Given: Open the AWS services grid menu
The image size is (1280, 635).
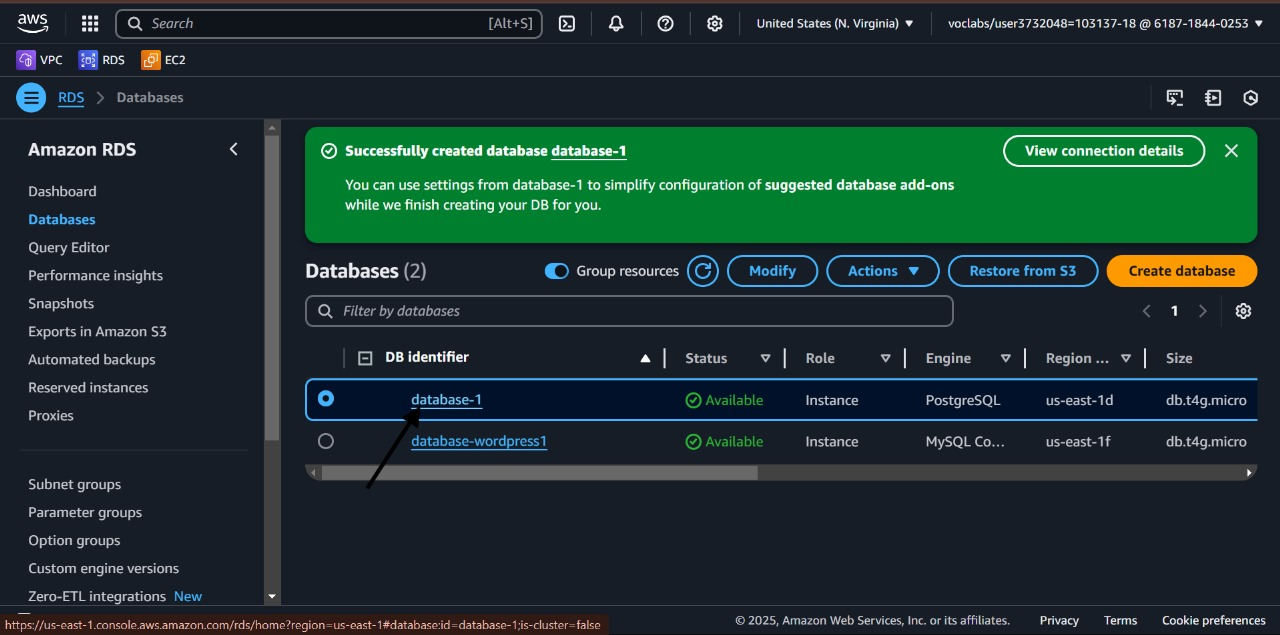Looking at the screenshot, I should pos(89,24).
